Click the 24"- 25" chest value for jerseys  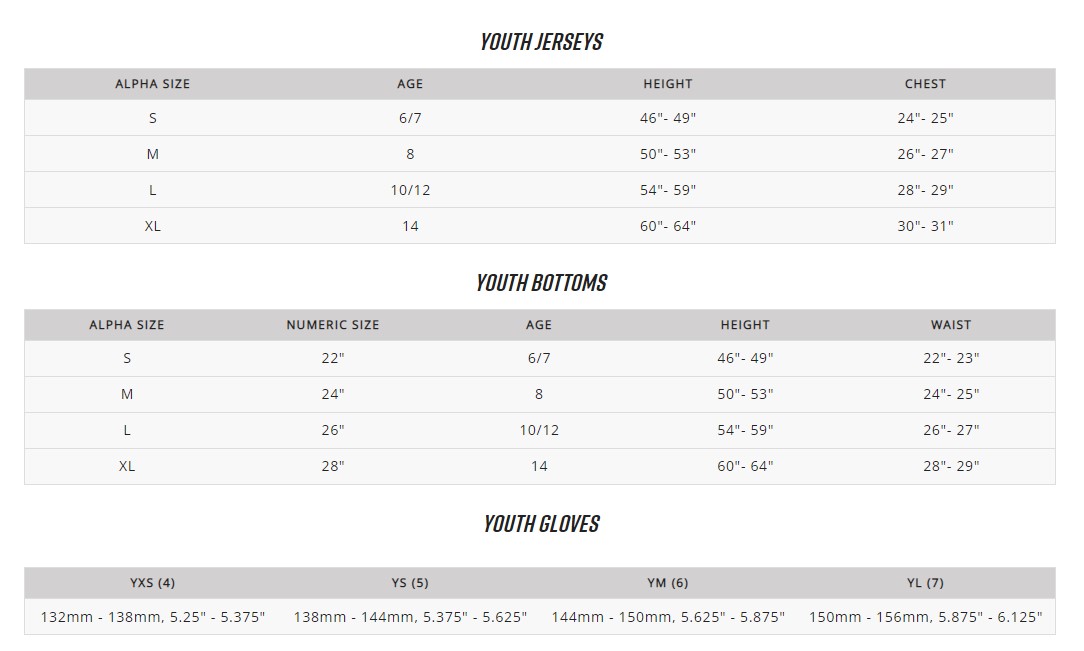925,118
